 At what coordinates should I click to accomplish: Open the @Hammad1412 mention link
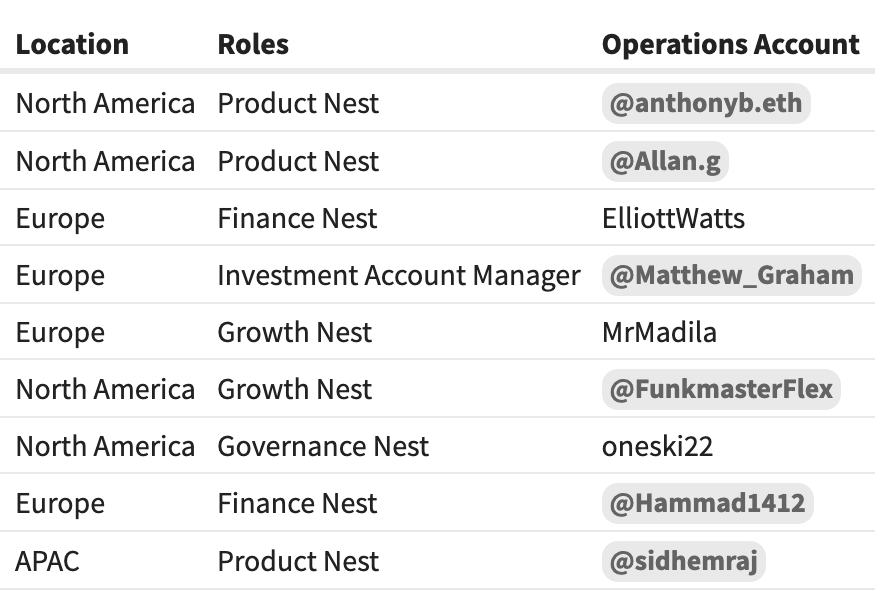point(707,503)
